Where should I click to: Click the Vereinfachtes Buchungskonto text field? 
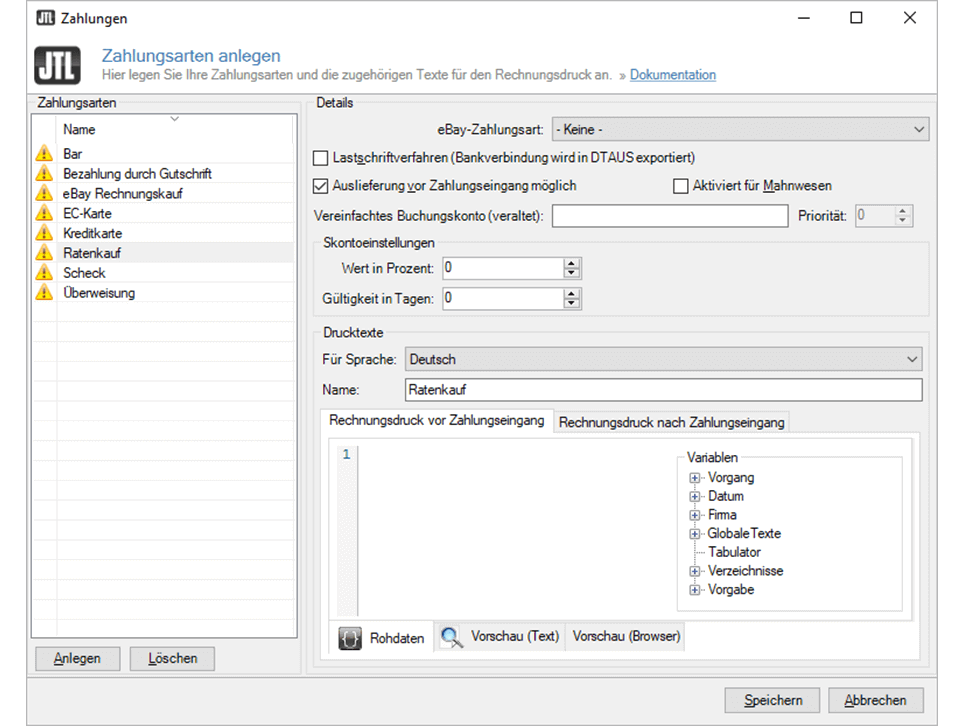tap(670, 215)
